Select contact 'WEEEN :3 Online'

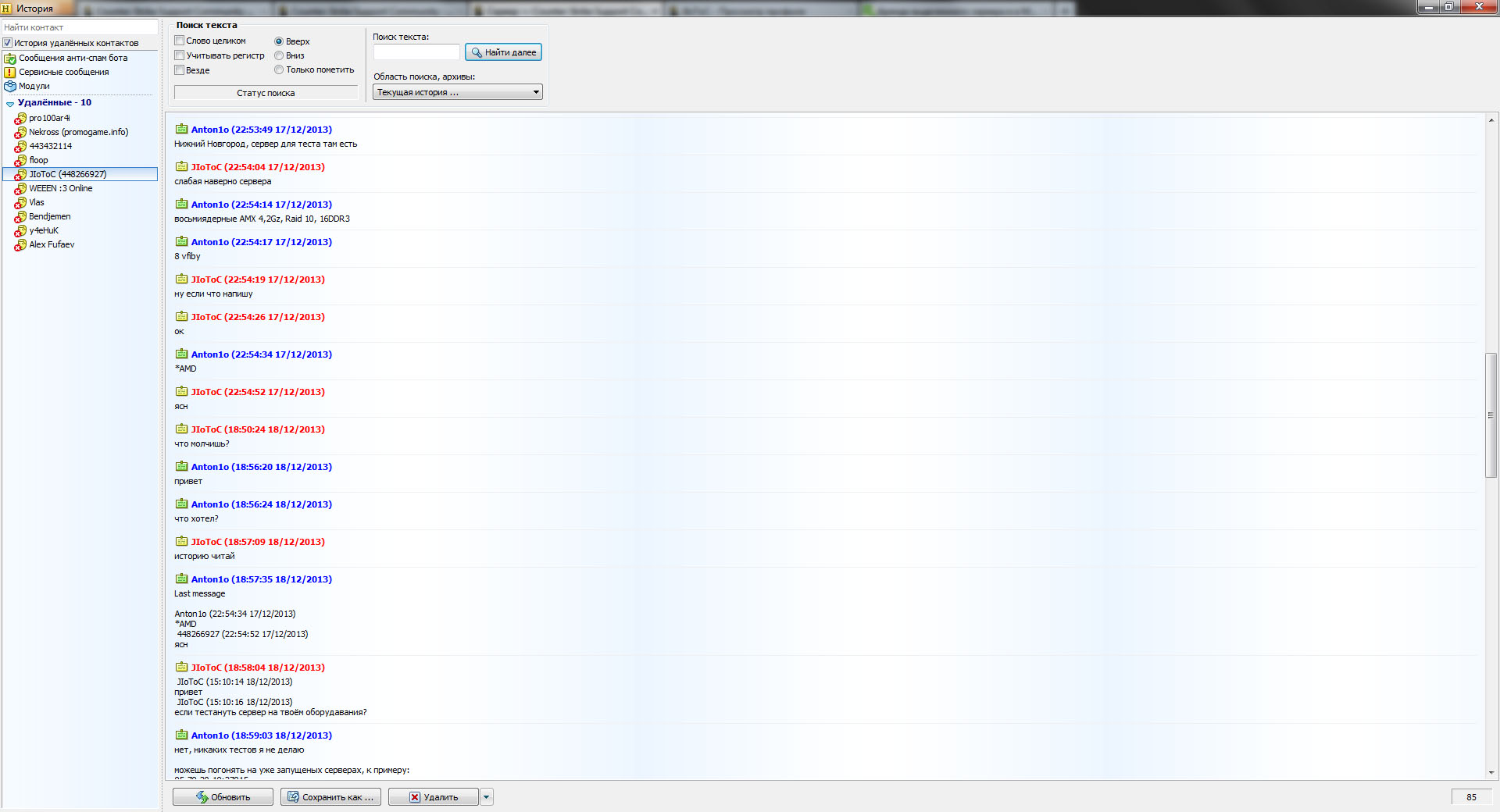[x=61, y=188]
